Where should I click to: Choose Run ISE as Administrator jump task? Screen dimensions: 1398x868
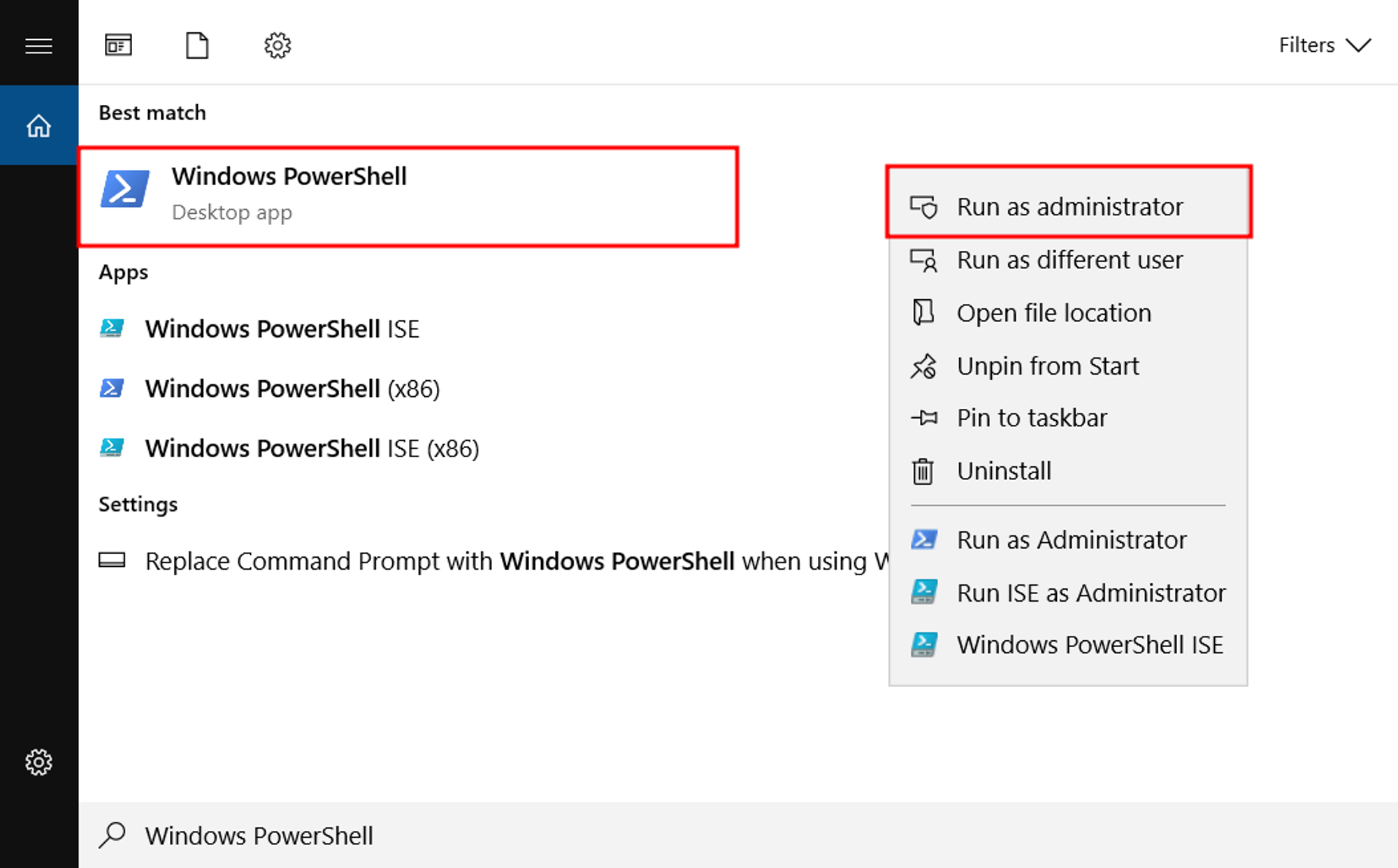point(1090,593)
